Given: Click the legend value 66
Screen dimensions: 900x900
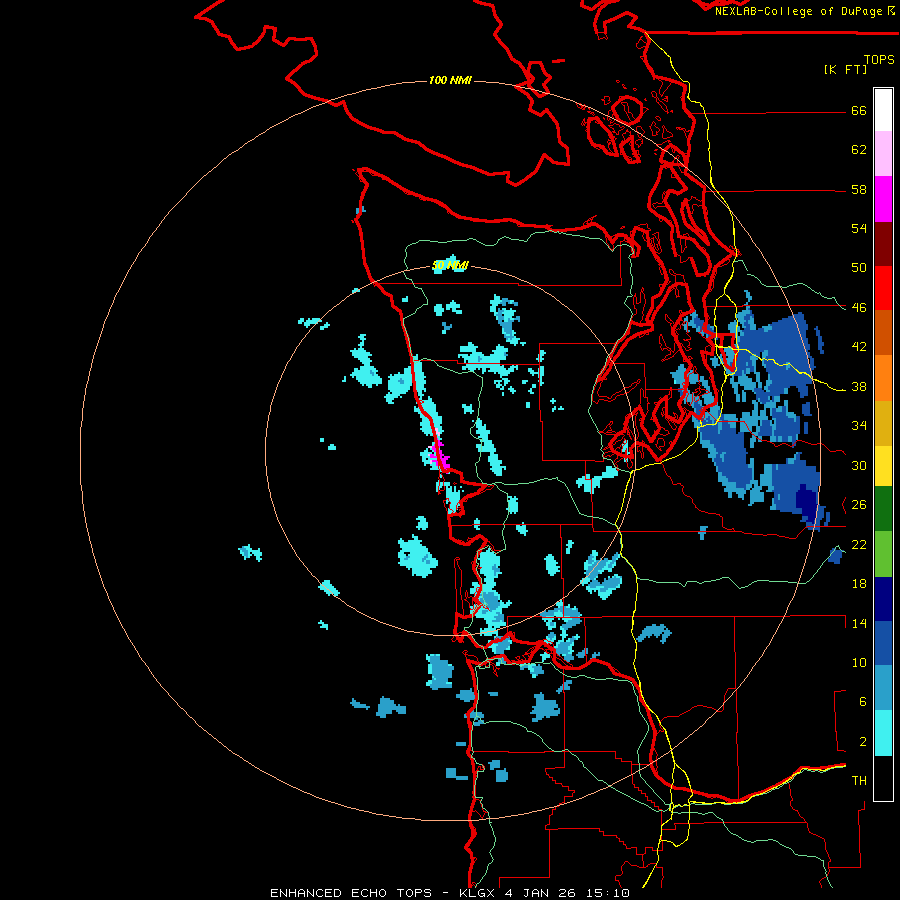Looking at the screenshot, I should [859, 110].
